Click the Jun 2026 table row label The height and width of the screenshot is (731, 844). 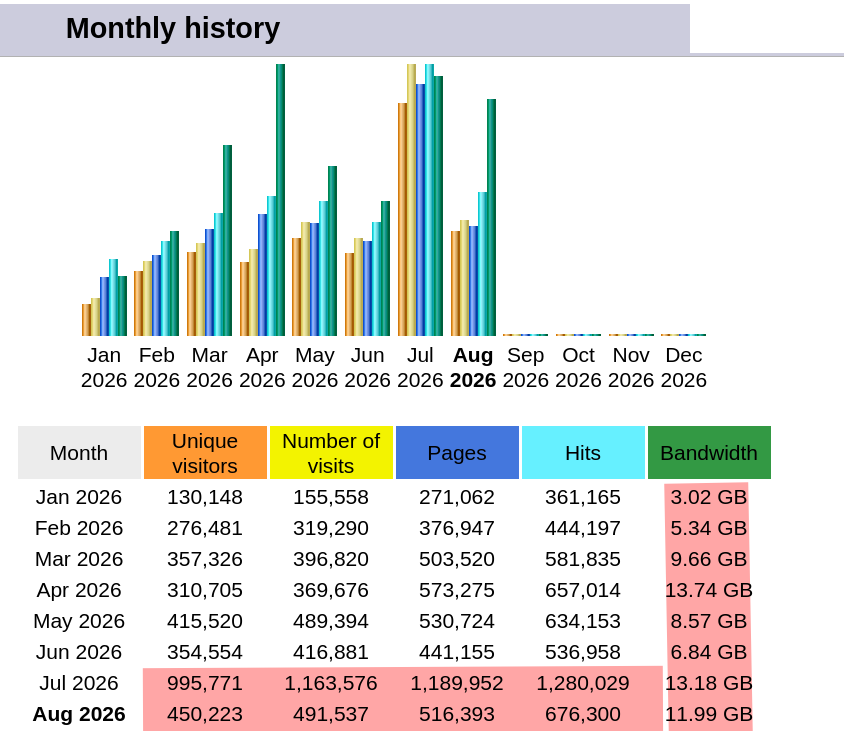[x=79, y=652]
